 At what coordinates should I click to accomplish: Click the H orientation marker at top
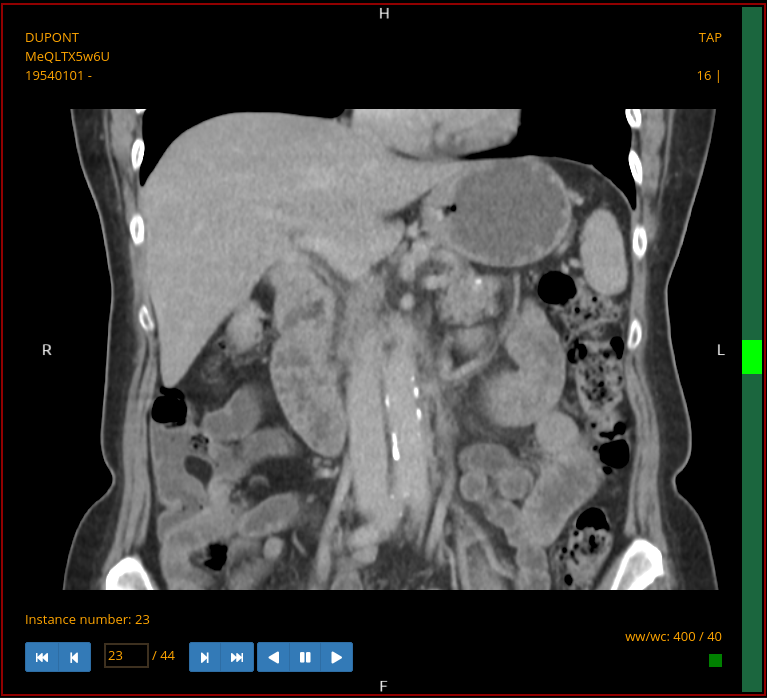[384, 14]
